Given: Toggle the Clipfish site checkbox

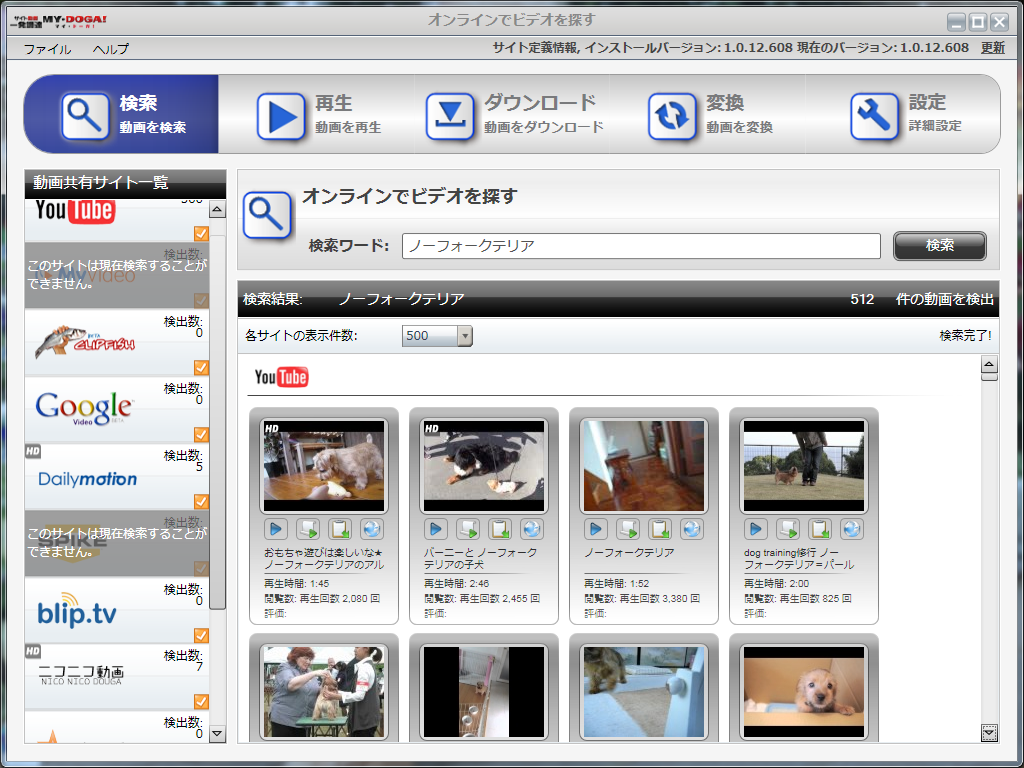Looking at the screenshot, I should pyautogui.click(x=201, y=367).
